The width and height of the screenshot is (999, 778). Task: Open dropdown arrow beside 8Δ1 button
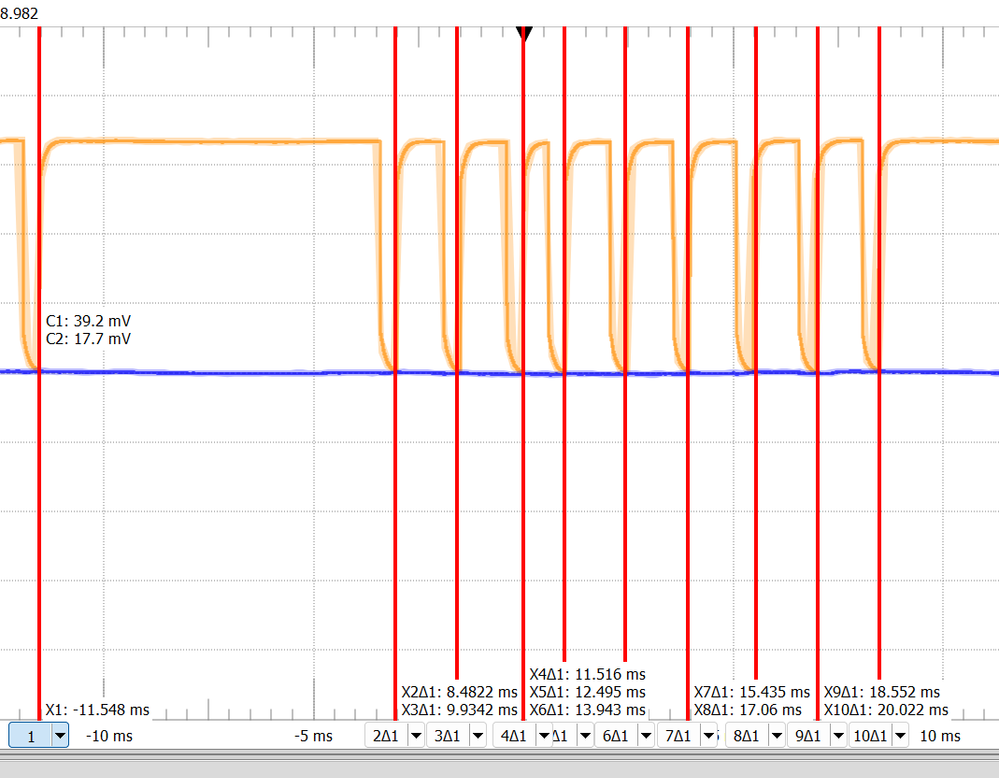pos(777,736)
